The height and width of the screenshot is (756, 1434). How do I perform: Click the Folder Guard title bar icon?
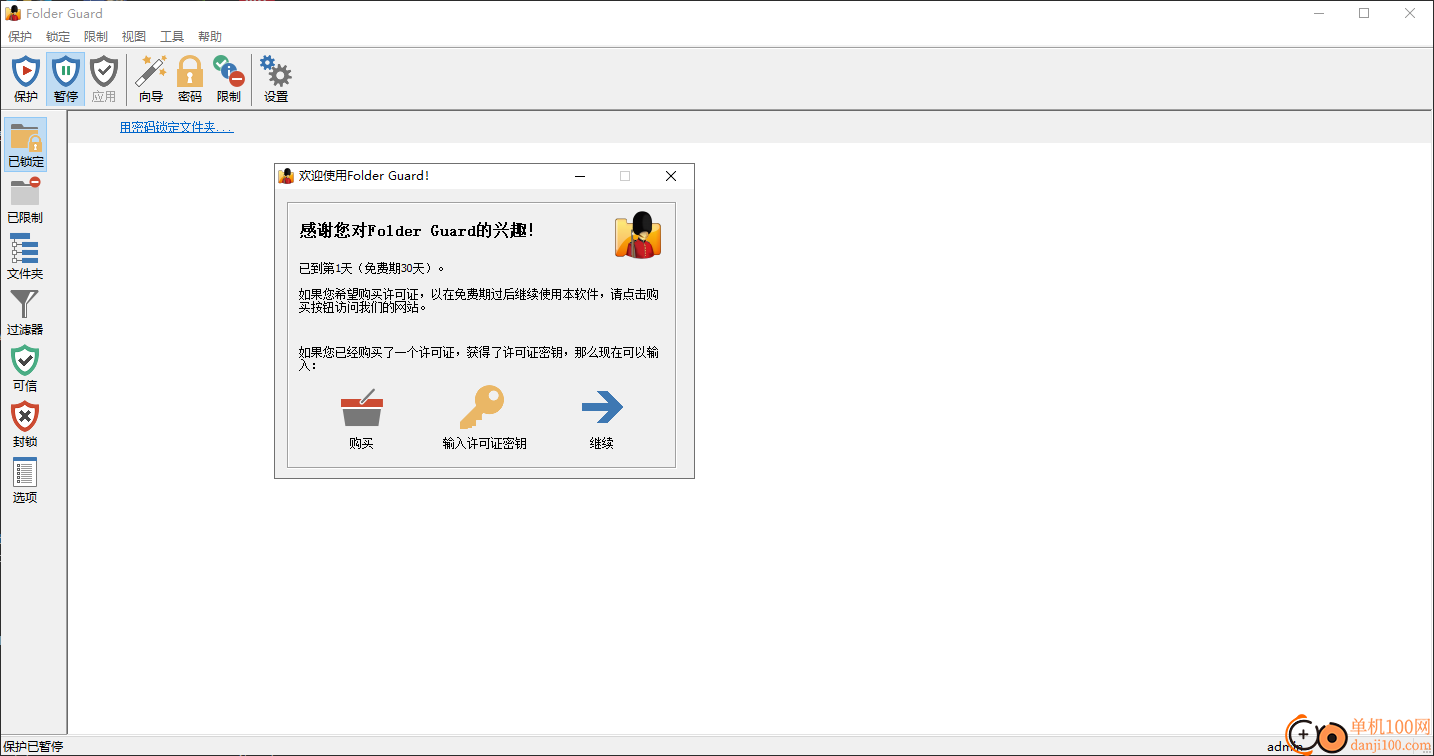[14, 13]
